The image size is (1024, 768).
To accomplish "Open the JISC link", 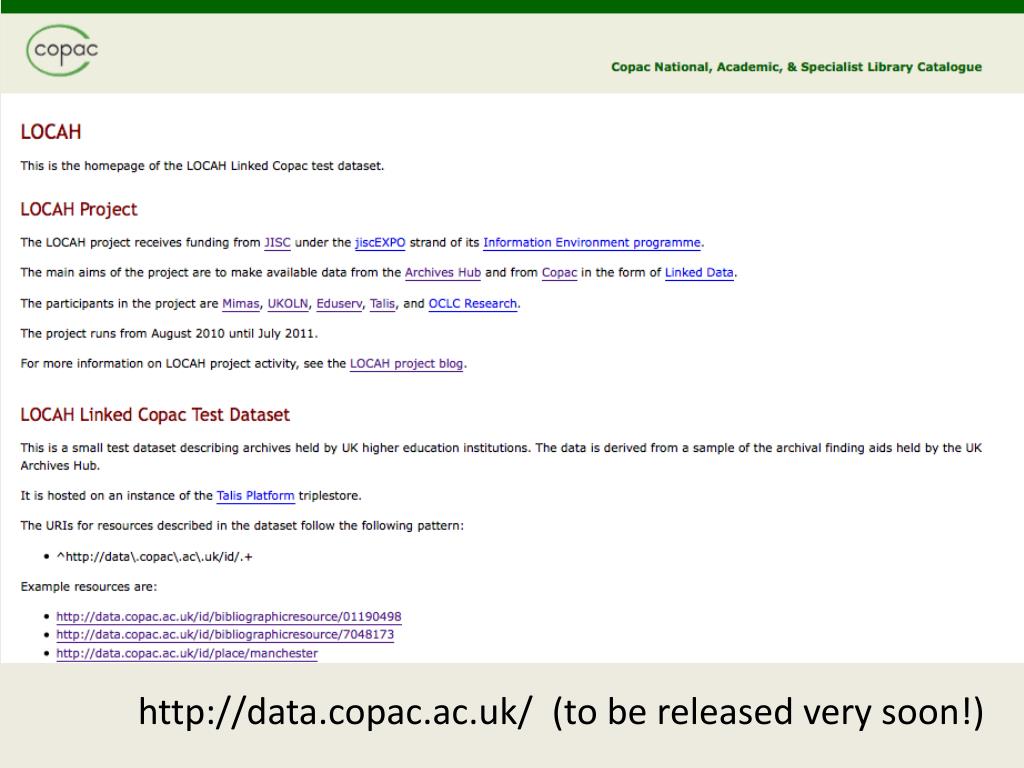I will tap(277, 243).
